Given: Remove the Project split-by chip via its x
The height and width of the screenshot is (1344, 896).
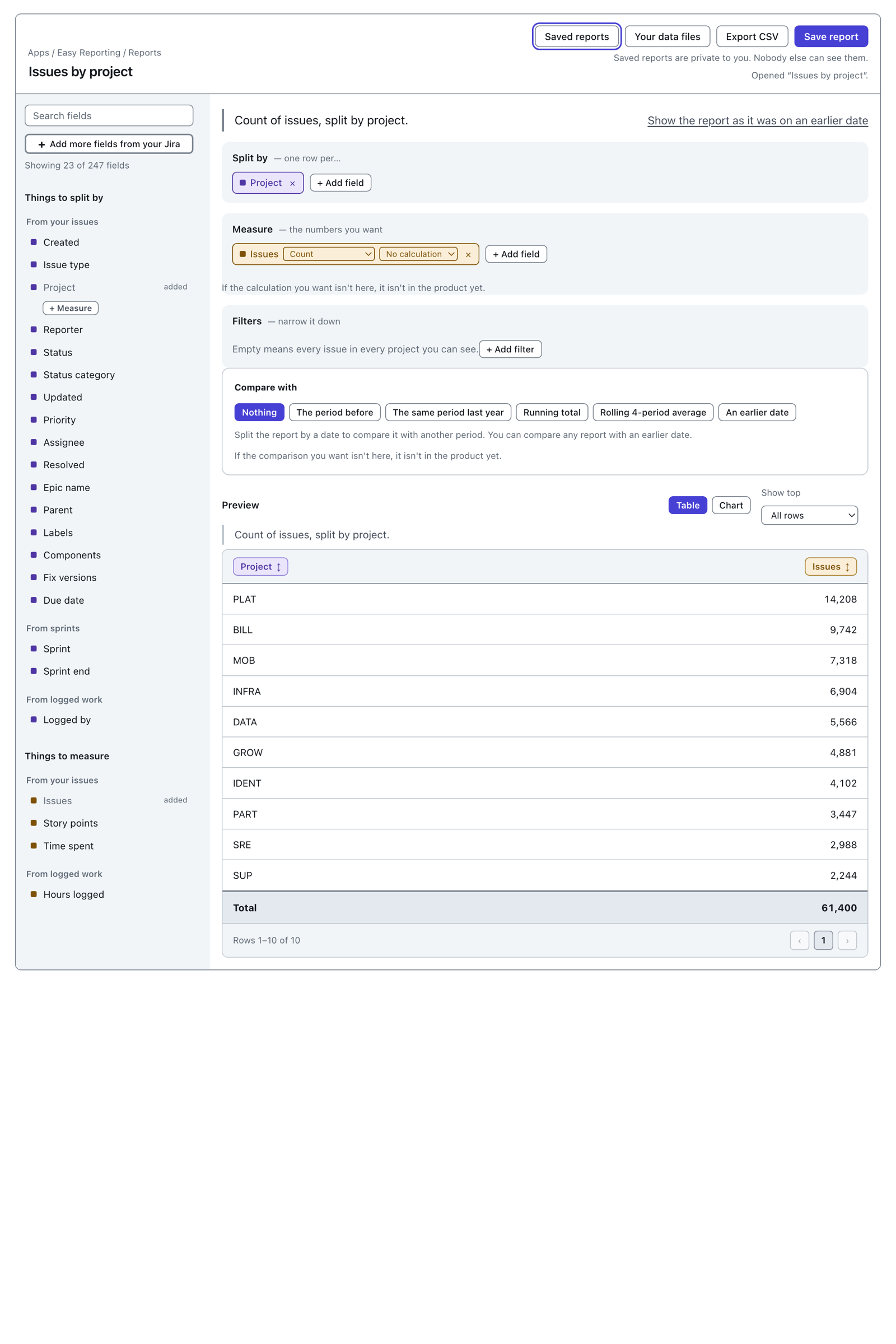Looking at the screenshot, I should 292,184.
